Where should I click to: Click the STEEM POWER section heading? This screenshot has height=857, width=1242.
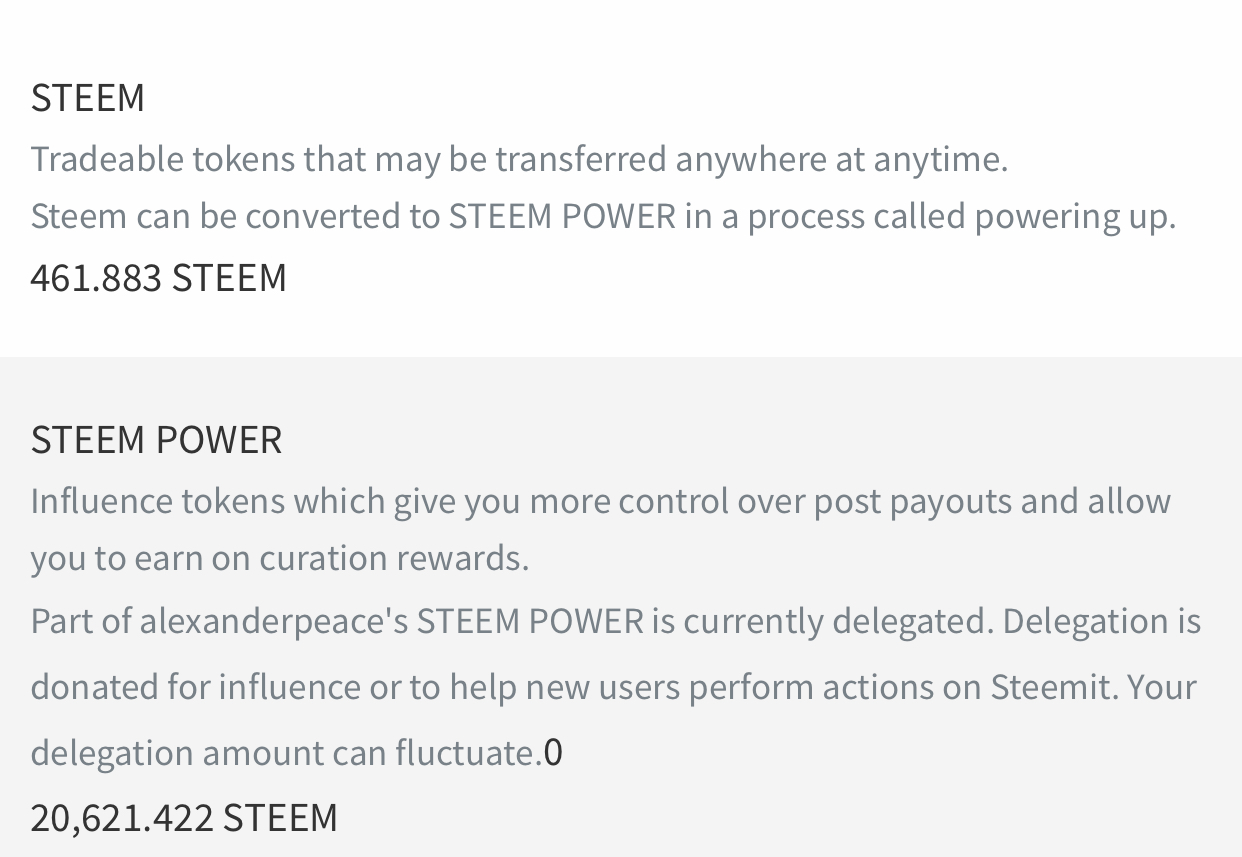click(157, 440)
